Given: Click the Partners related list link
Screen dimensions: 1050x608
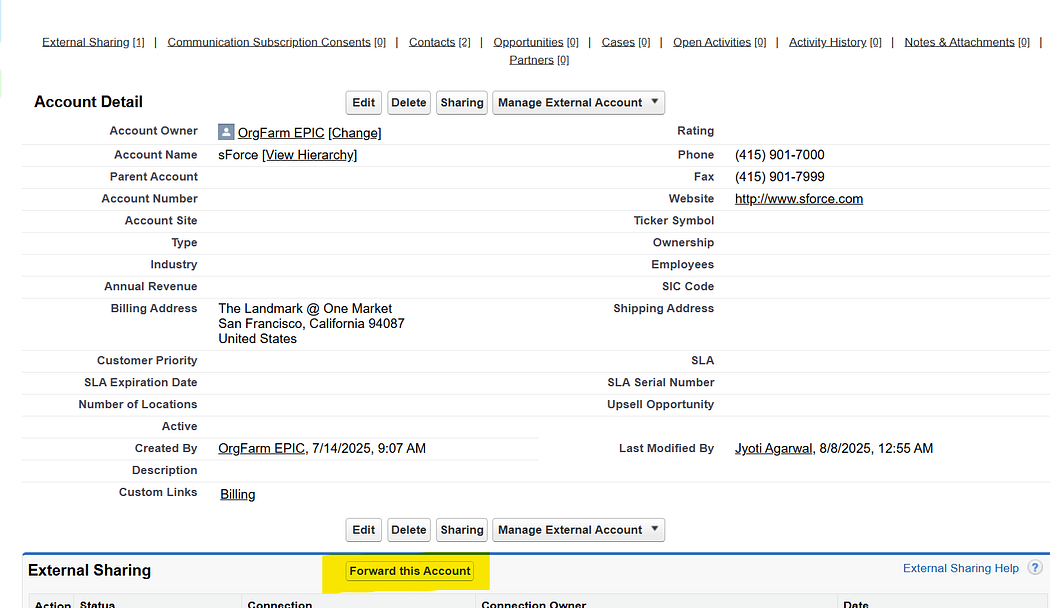Looking at the screenshot, I should (531, 60).
